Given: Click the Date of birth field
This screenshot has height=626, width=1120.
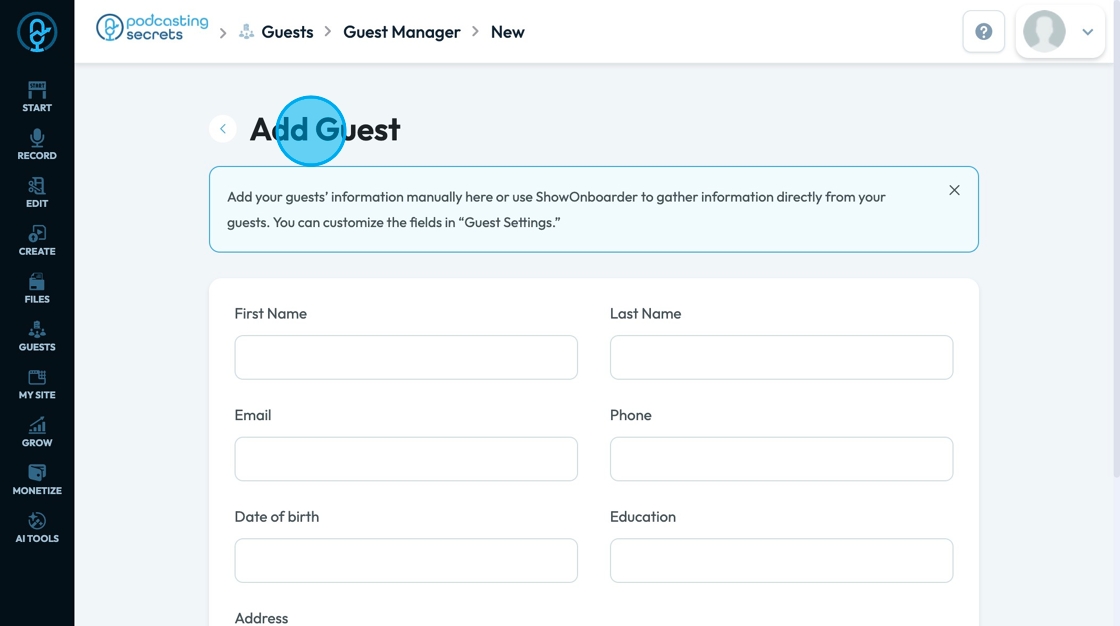Looking at the screenshot, I should pos(406,560).
